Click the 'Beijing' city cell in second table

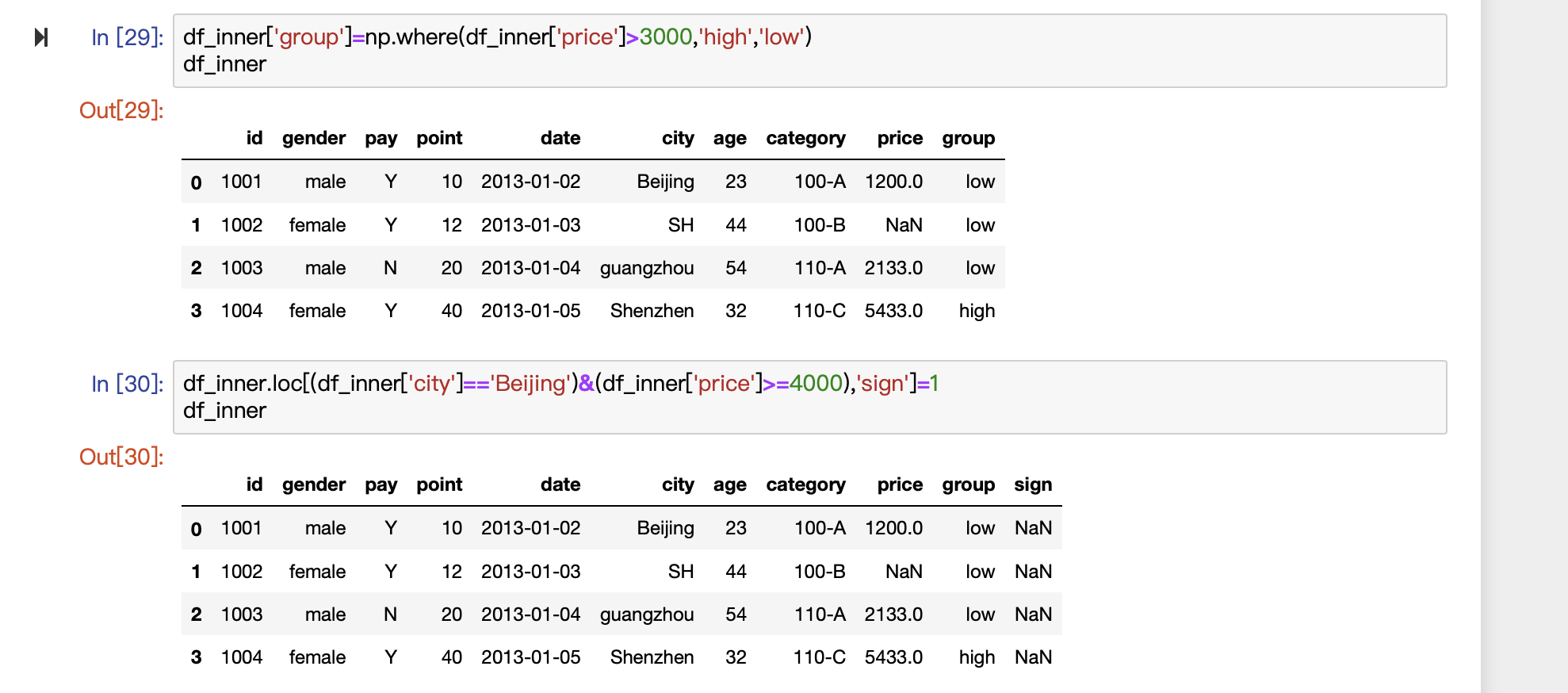coord(665,528)
